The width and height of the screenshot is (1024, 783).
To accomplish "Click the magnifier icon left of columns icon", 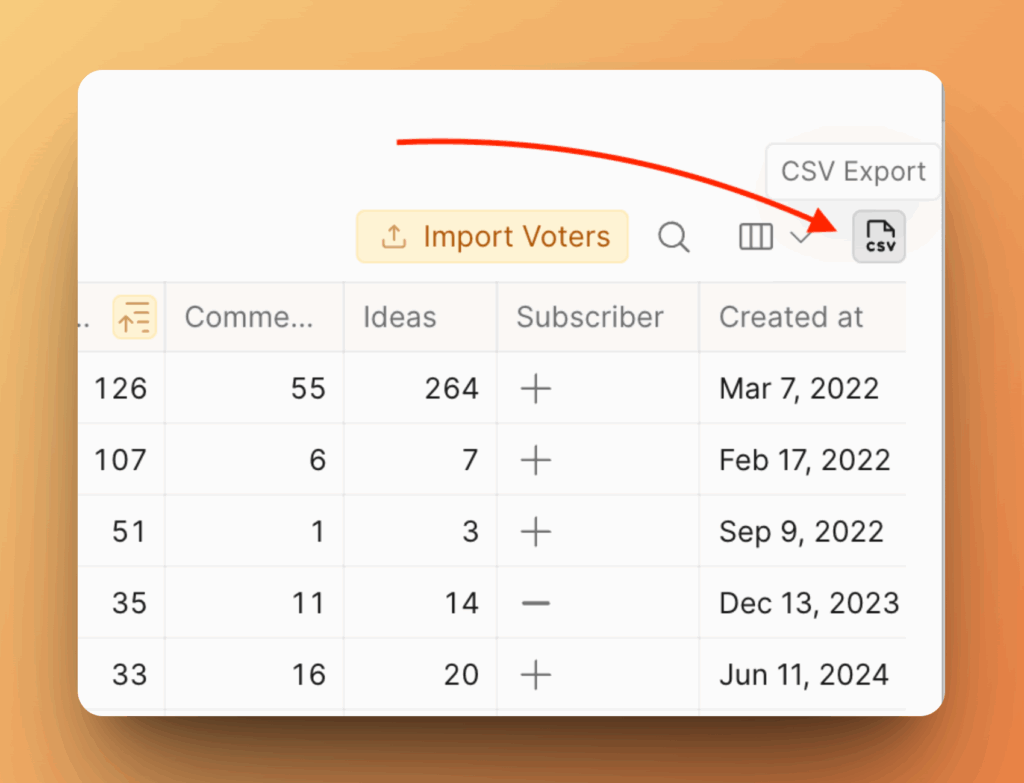I will (x=673, y=237).
